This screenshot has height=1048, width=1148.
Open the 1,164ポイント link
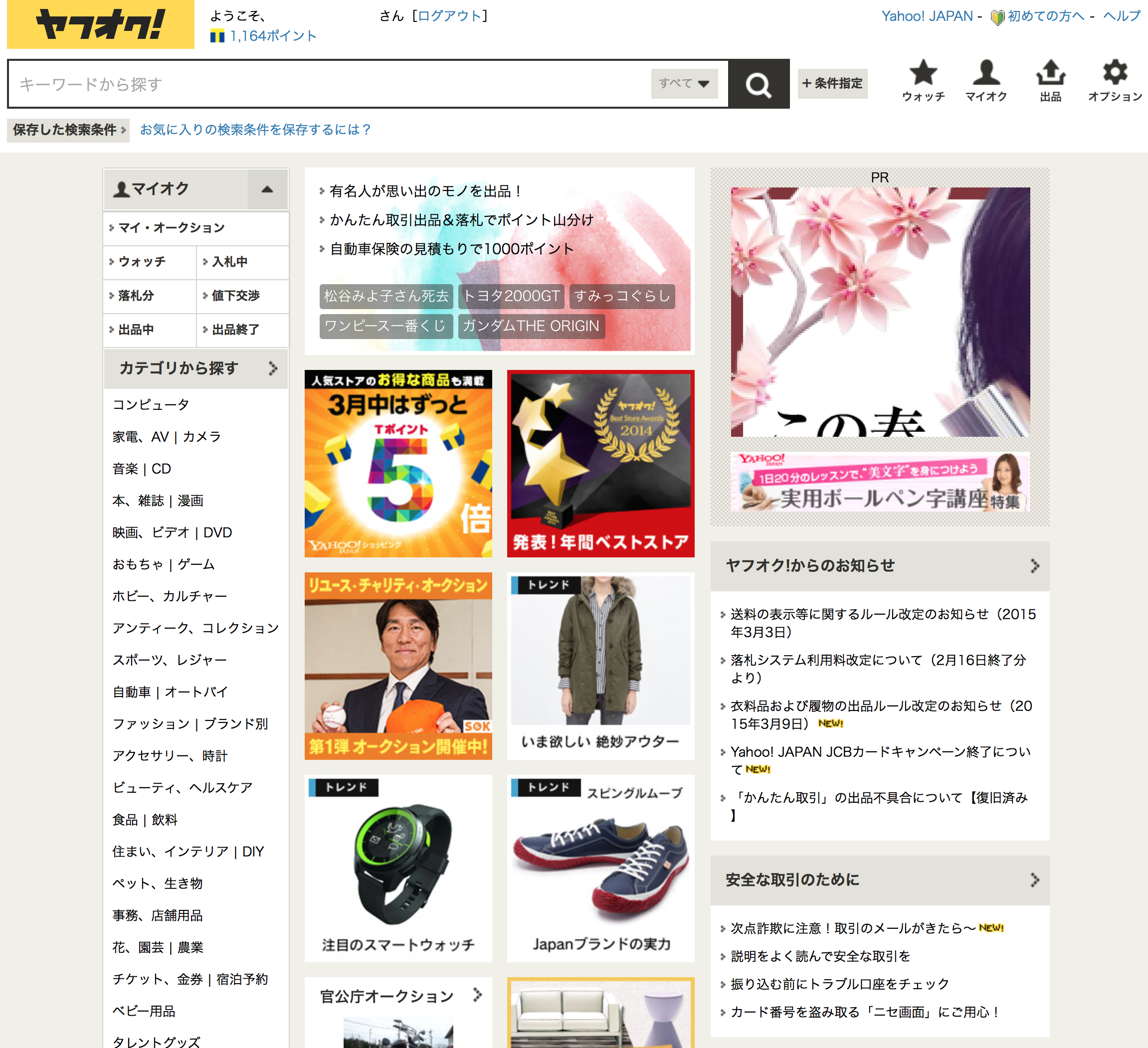[273, 36]
